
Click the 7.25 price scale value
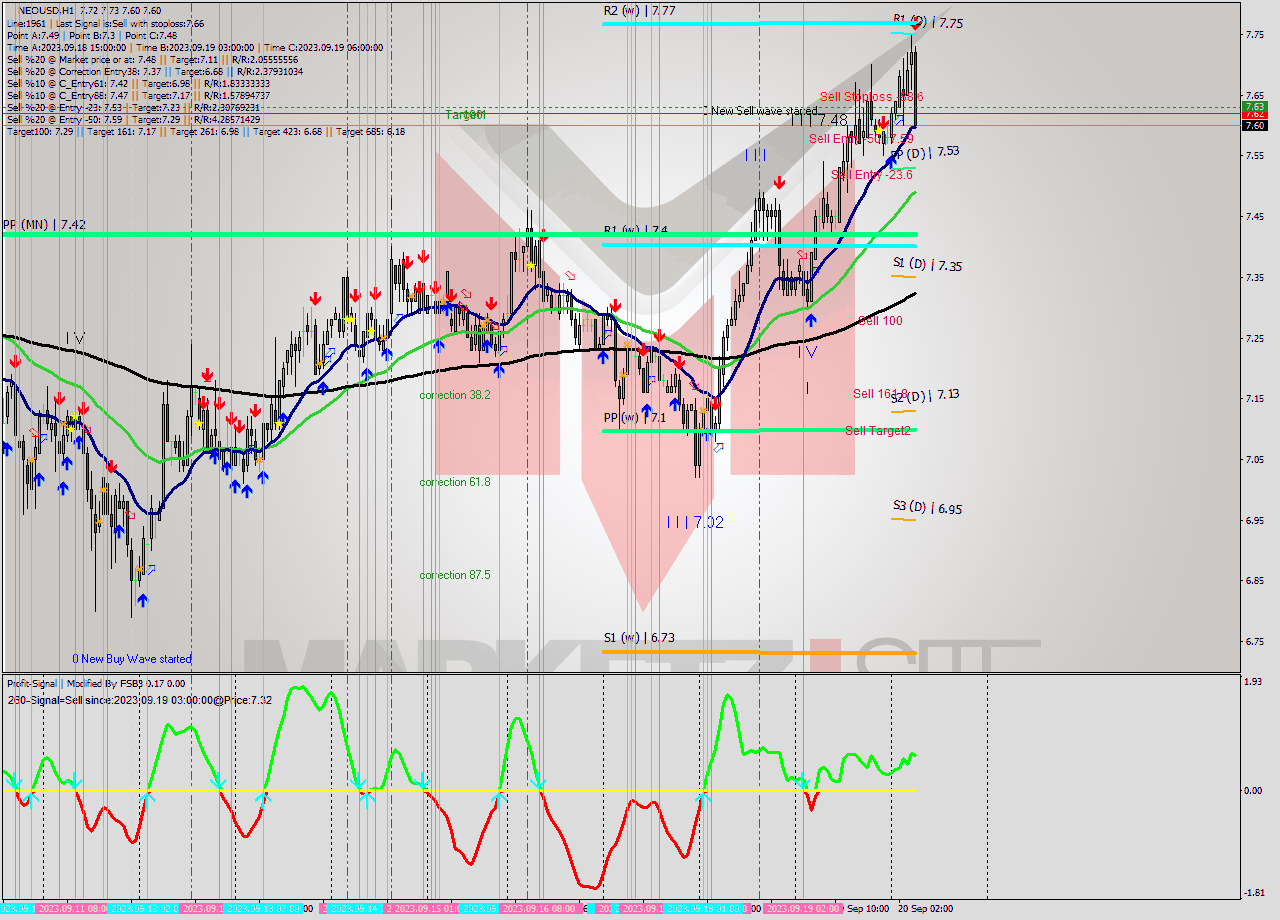click(x=1255, y=338)
